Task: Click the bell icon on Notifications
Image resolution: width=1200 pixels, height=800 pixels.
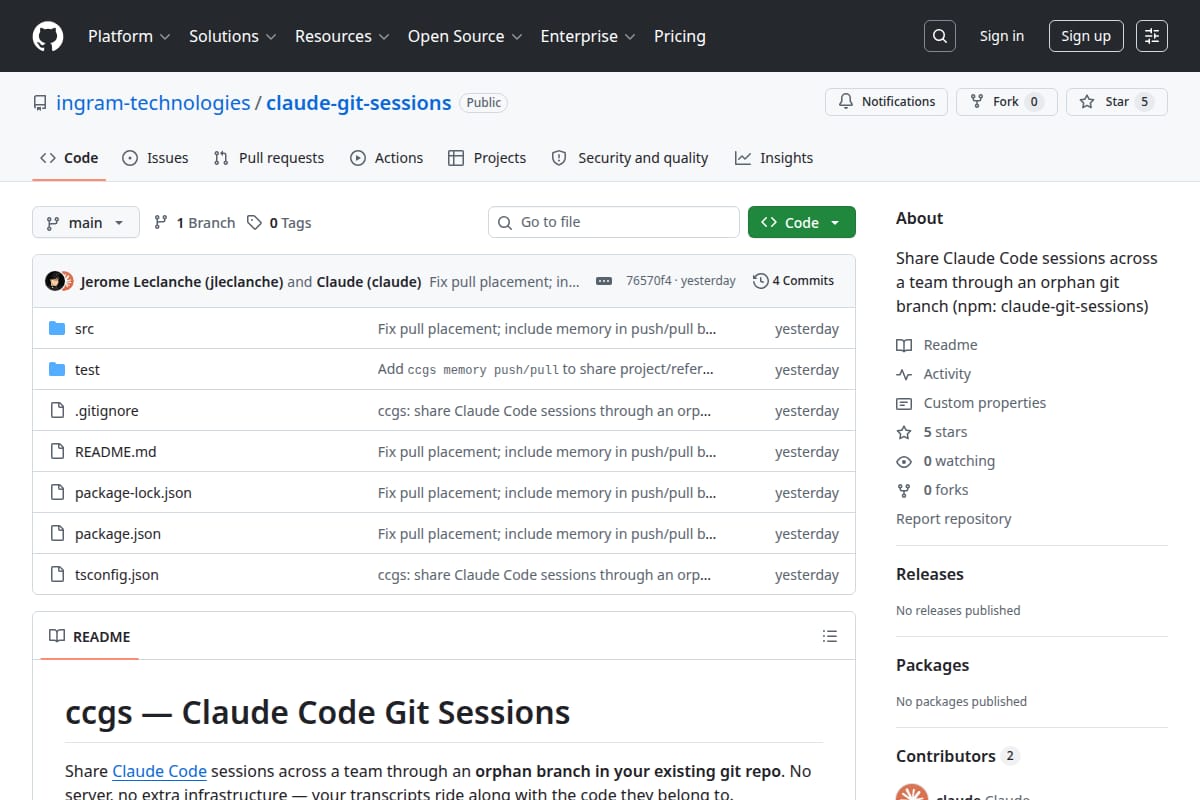Action: 846,102
